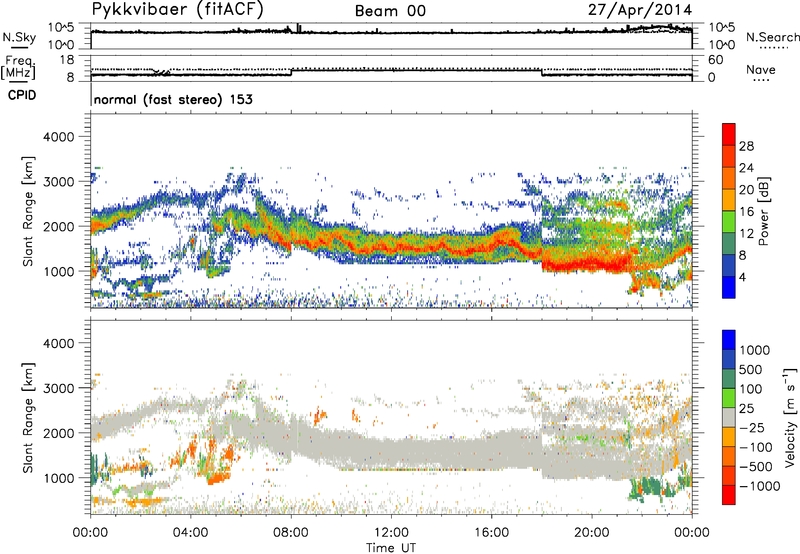This screenshot has height=554, width=800.
Task: Click the '08:00' time axis tick label
Action: coord(291,533)
